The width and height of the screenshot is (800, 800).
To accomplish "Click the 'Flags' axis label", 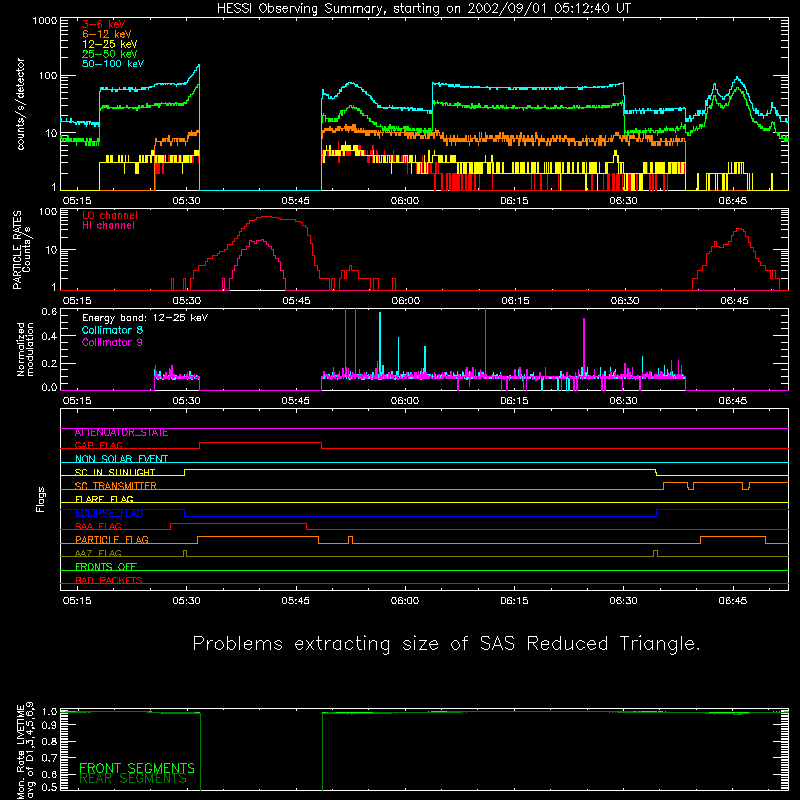I will [x=41, y=499].
